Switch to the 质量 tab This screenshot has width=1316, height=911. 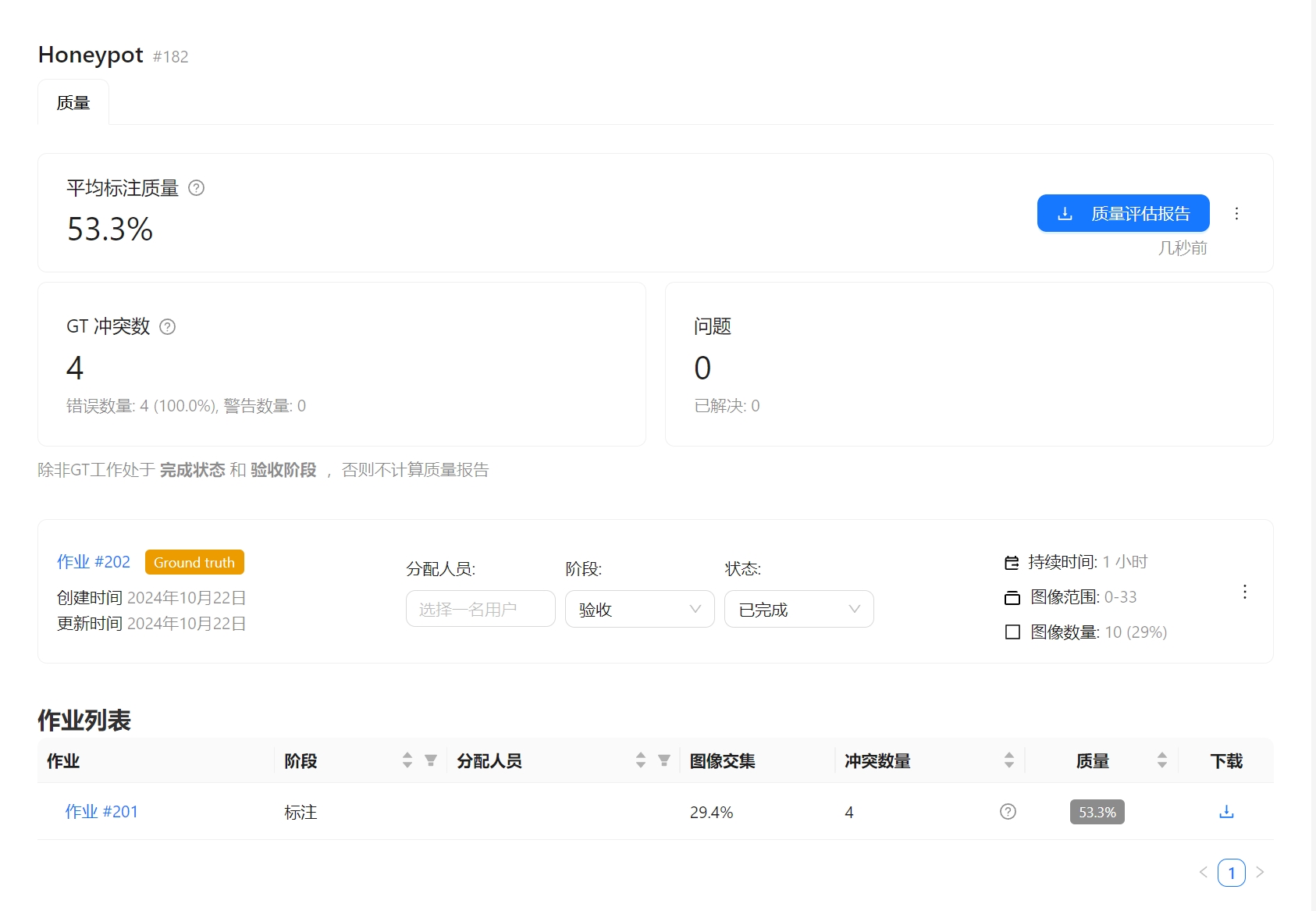click(73, 103)
